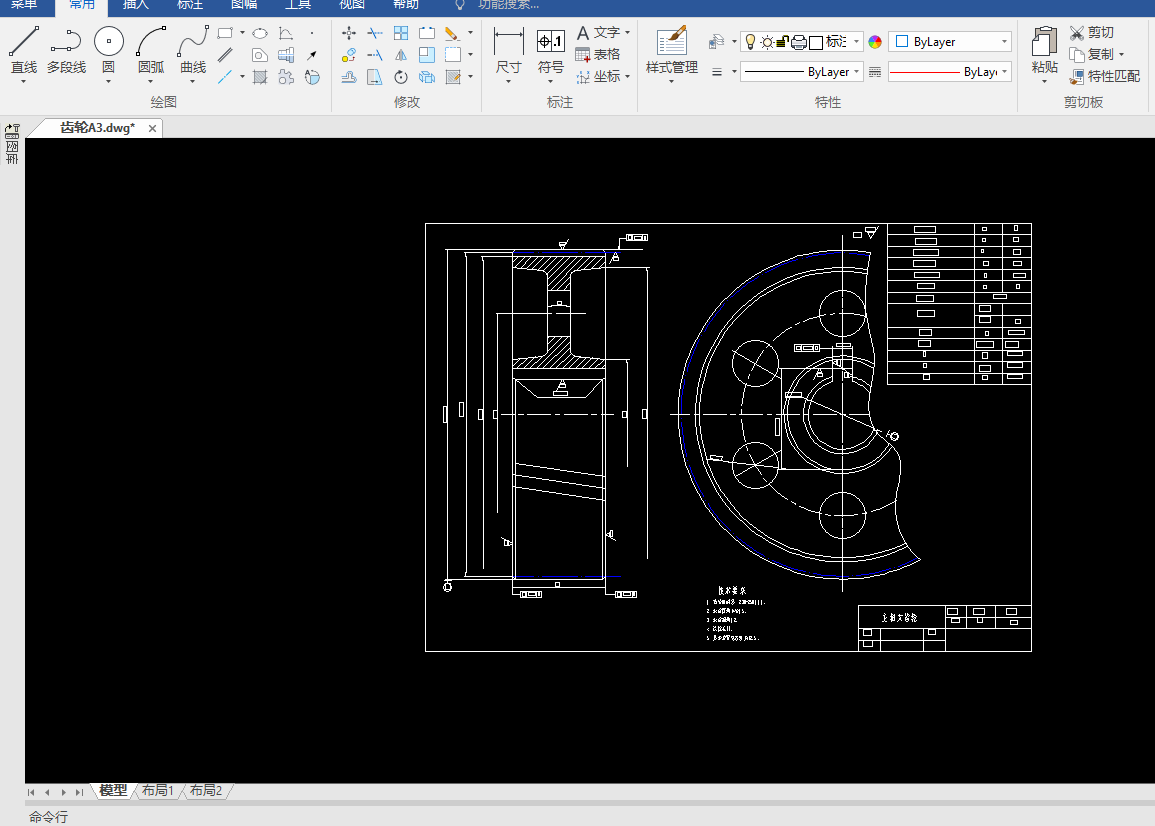The width and height of the screenshot is (1155, 826).
Task: Toggle layer lock padlock icon
Action: tap(783, 42)
